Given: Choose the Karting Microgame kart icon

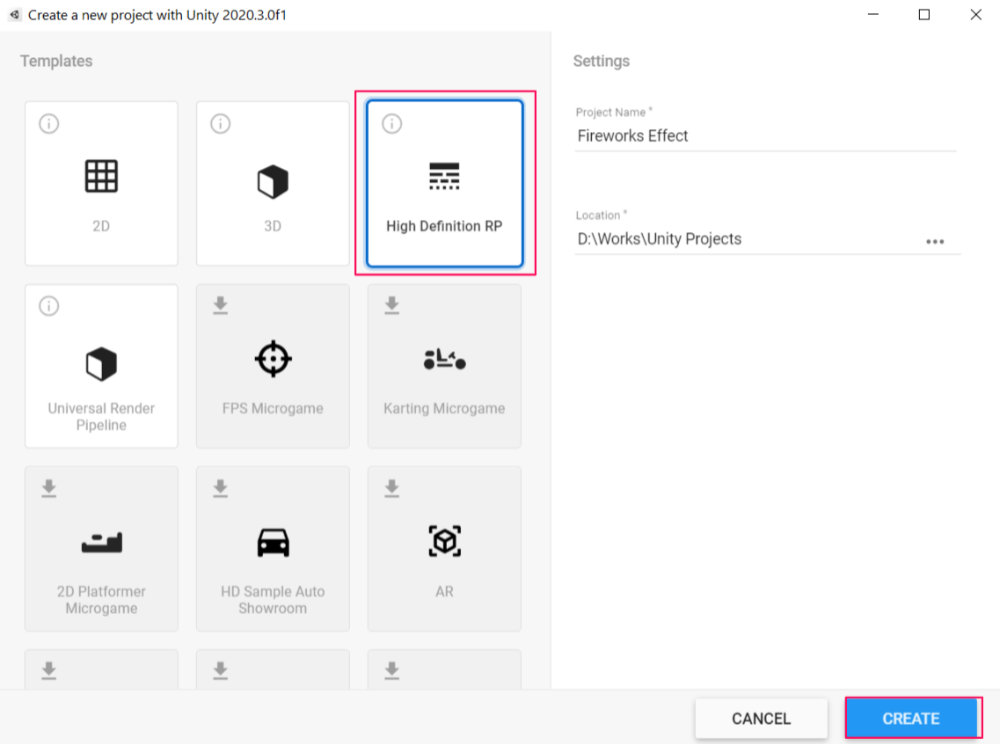Looking at the screenshot, I should click(x=444, y=359).
